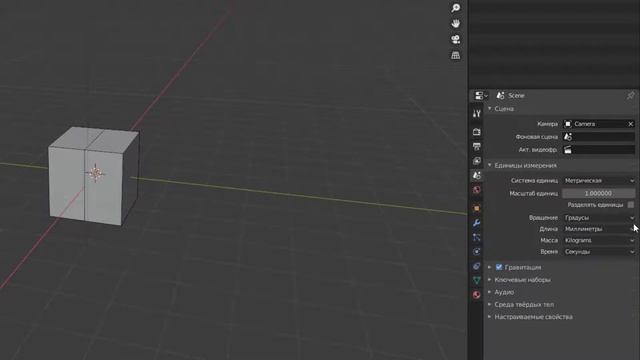
Task: Click the pan view hand icon
Action: pyautogui.click(x=456, y=24)
